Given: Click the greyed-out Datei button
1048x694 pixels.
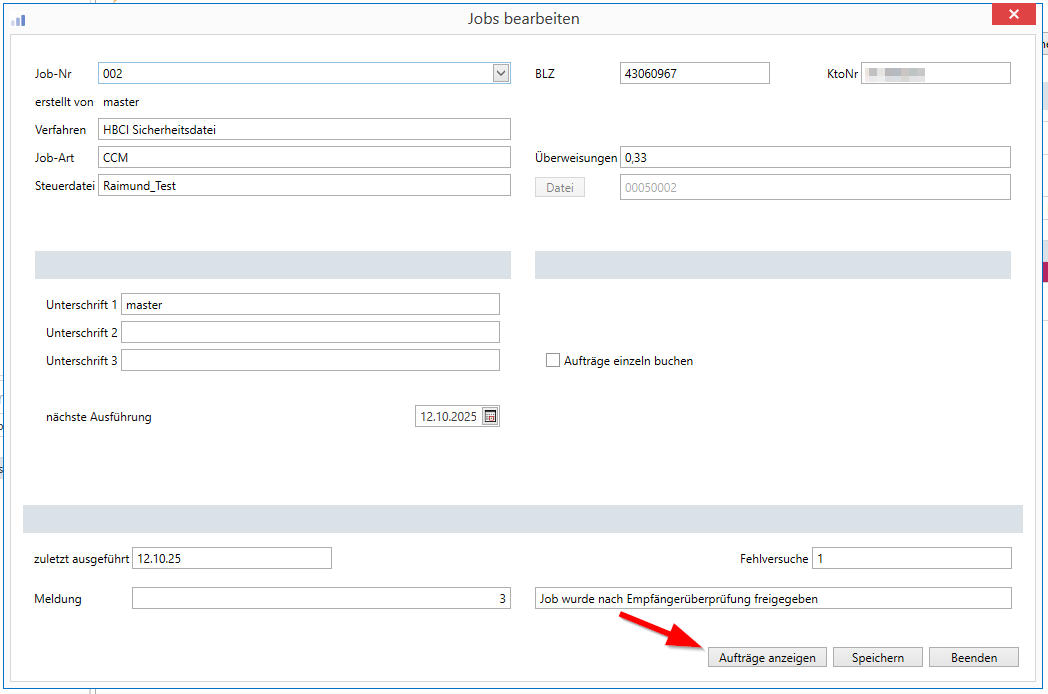Looking at the screenshot, I should point(559,187).
